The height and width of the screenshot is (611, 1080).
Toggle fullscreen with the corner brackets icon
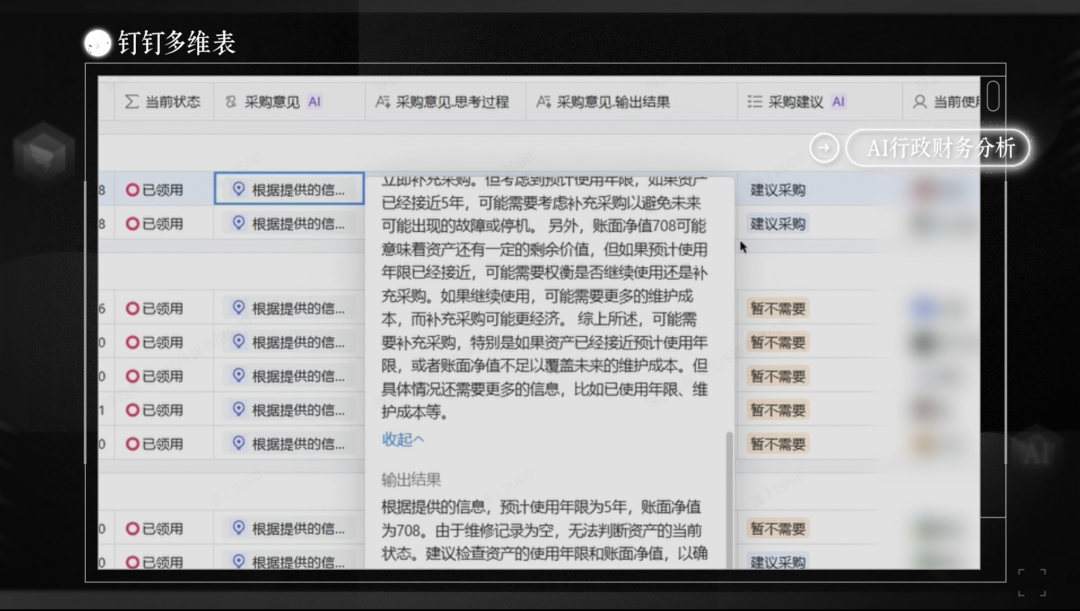pyautogui.click(x=1032, y=582)
